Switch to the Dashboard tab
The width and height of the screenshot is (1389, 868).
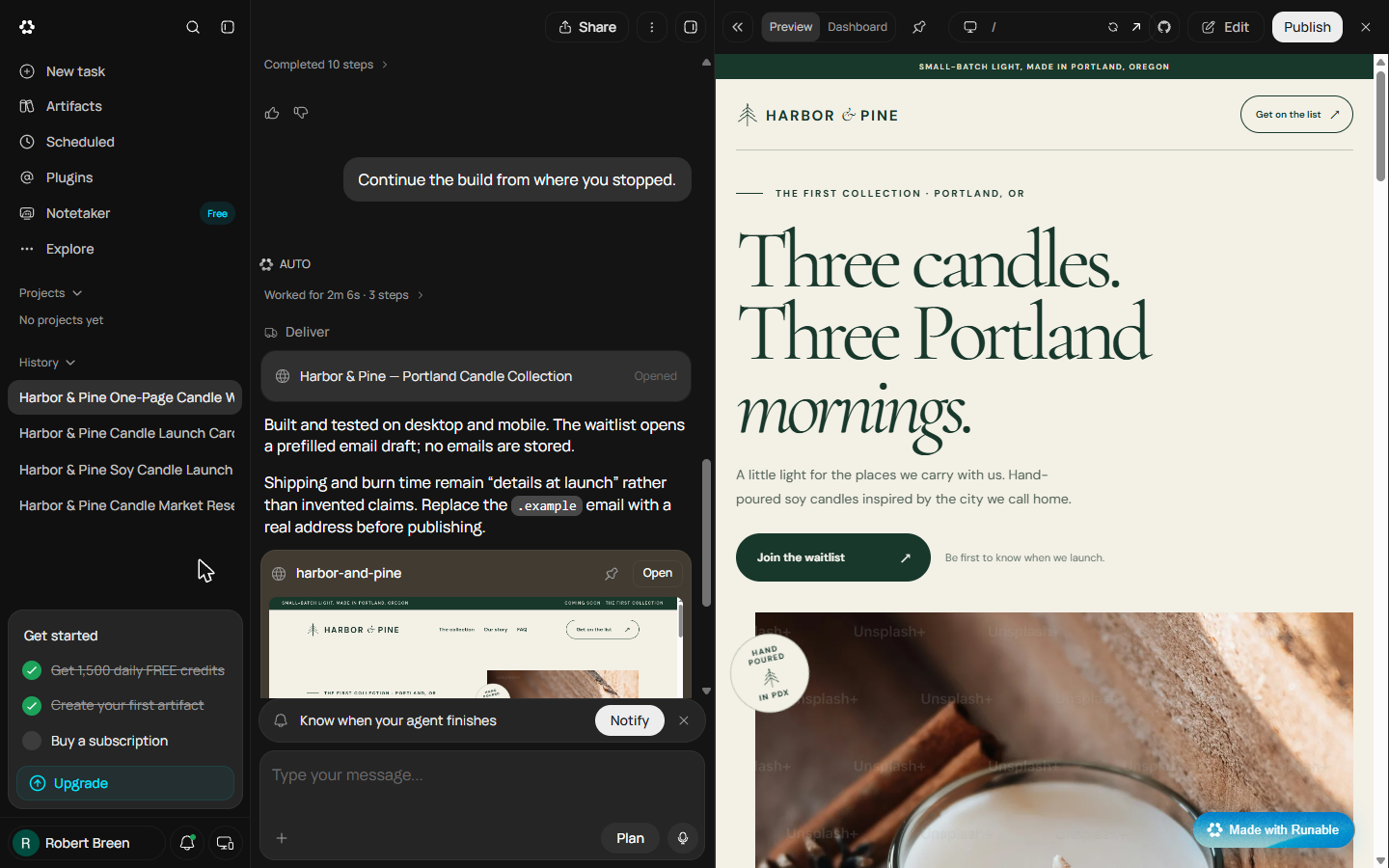point(858,27)
